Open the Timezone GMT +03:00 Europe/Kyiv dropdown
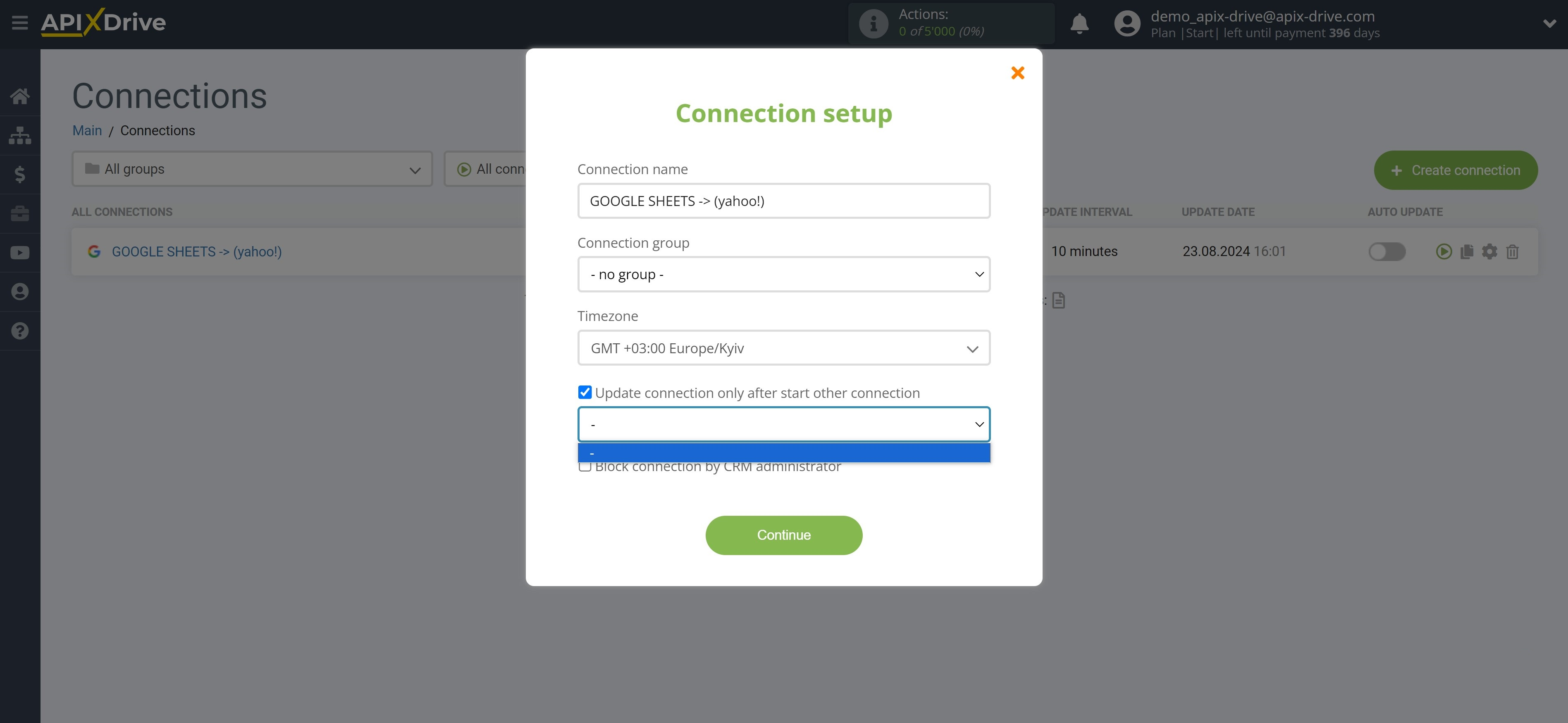Screen dimensions: 1568x723 [784, 348]
